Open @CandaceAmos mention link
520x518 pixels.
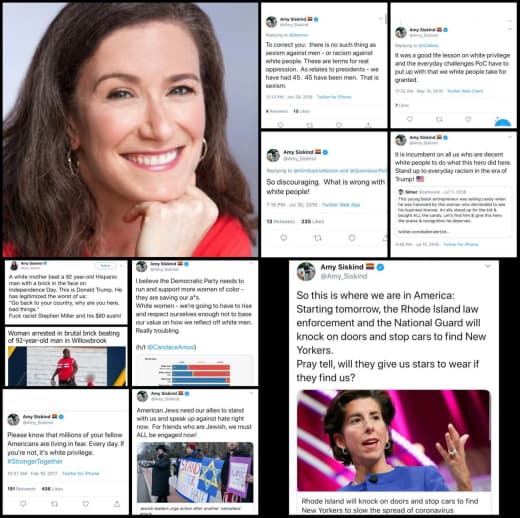171,347
